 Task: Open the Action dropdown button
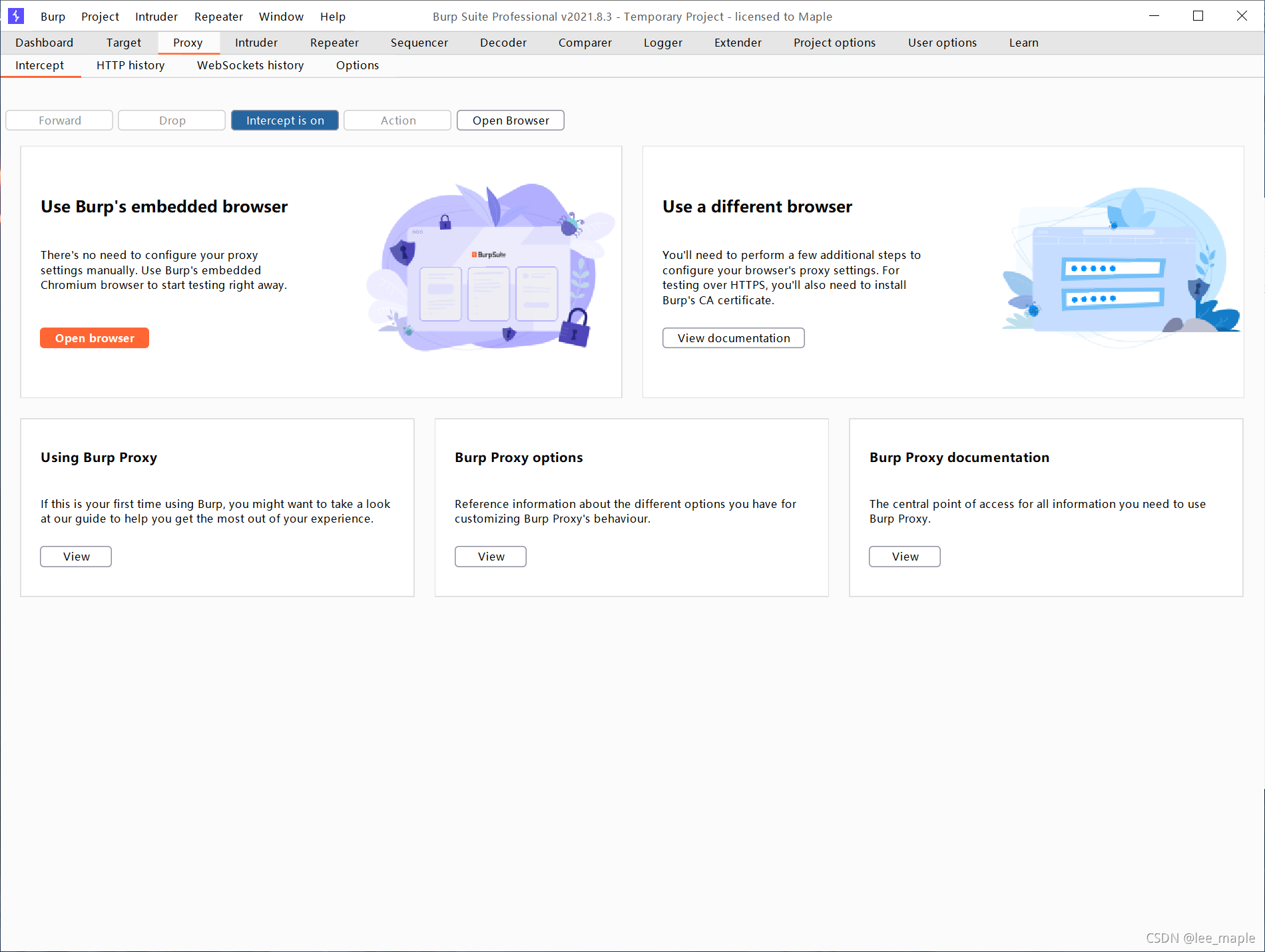coord(397,120)
